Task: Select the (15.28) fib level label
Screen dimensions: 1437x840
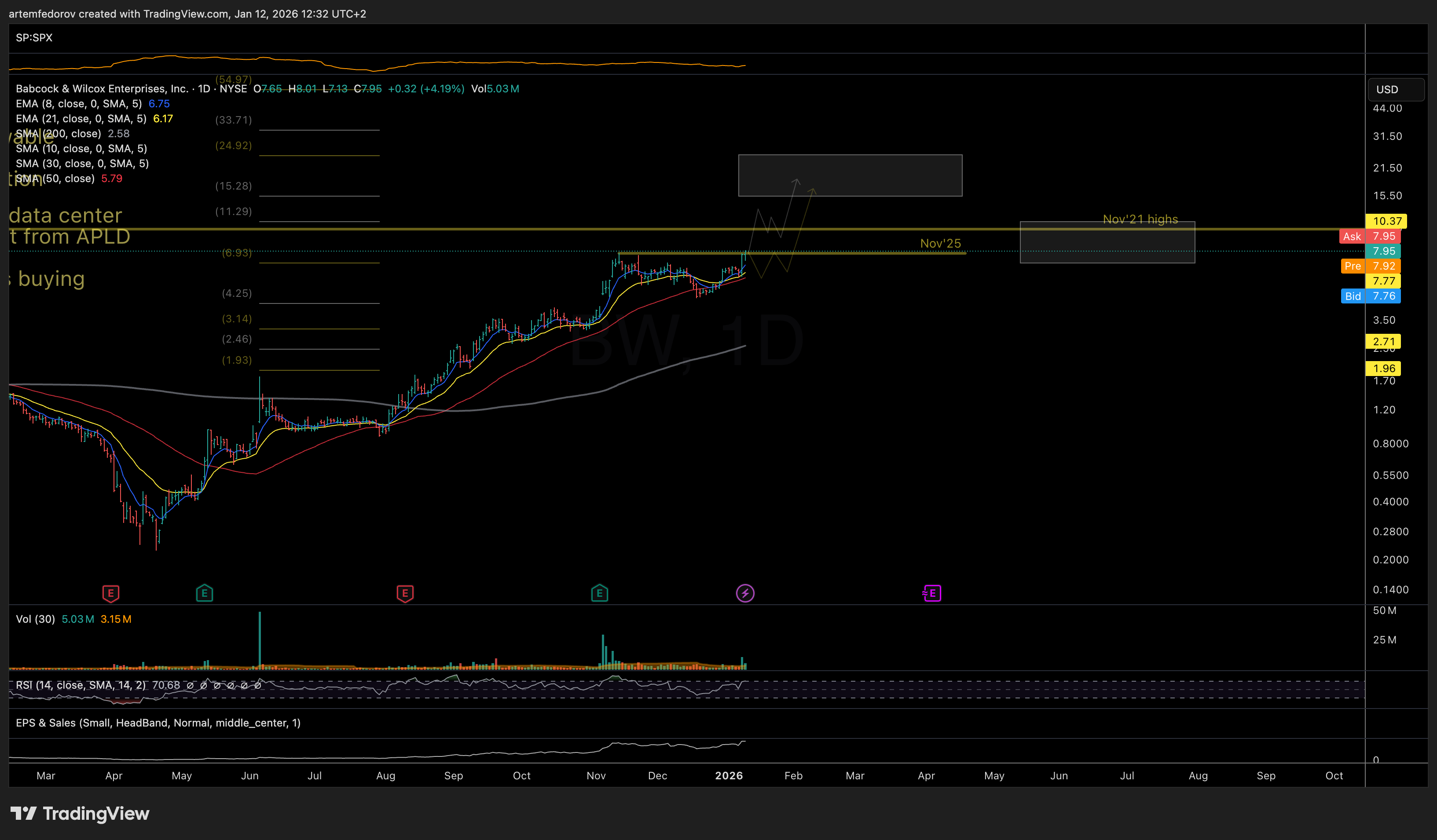Action: click(233, 186)
